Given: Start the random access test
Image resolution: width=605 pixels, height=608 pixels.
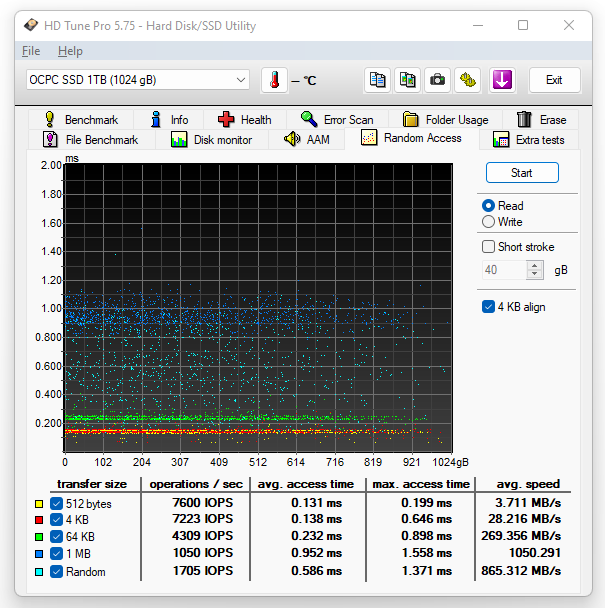Looking at the screenshot, I should coord(522,173).
